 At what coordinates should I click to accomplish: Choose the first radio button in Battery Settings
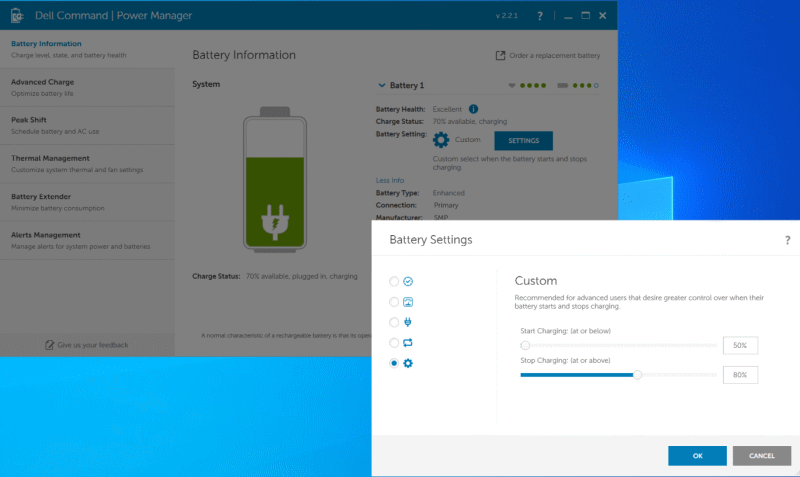coord(394,282)
